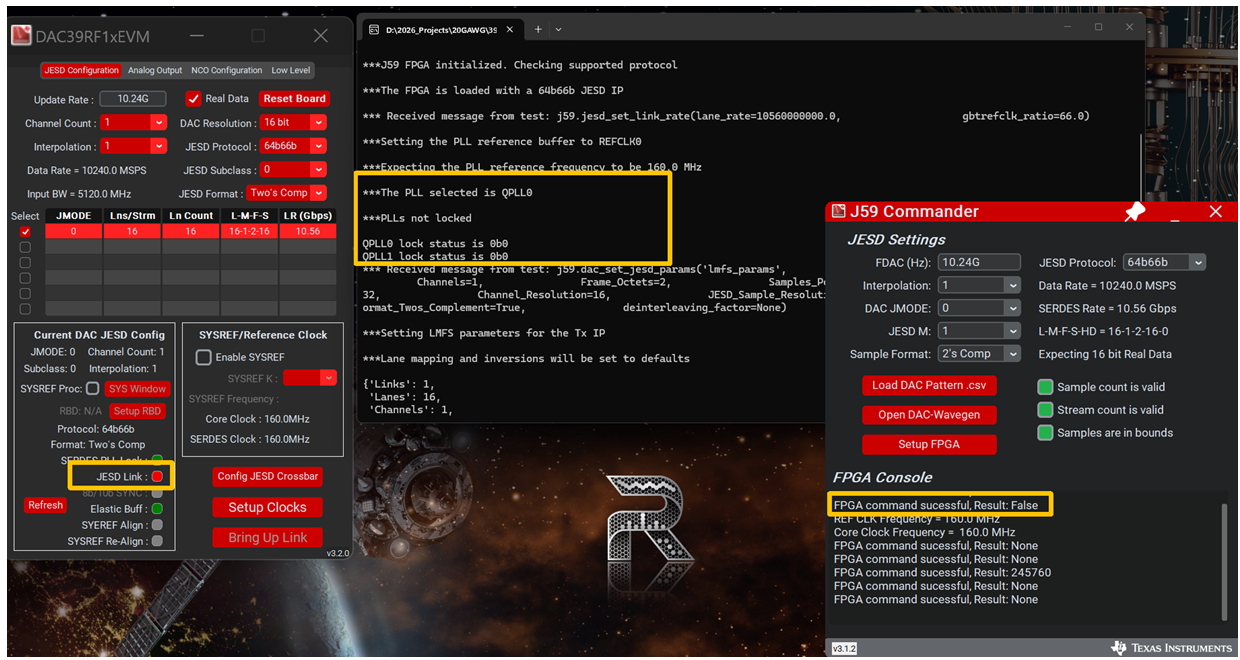Click the DAC39RF1xEVM app icon in title bar
The image size is (1240, 660).
[21, 35]
